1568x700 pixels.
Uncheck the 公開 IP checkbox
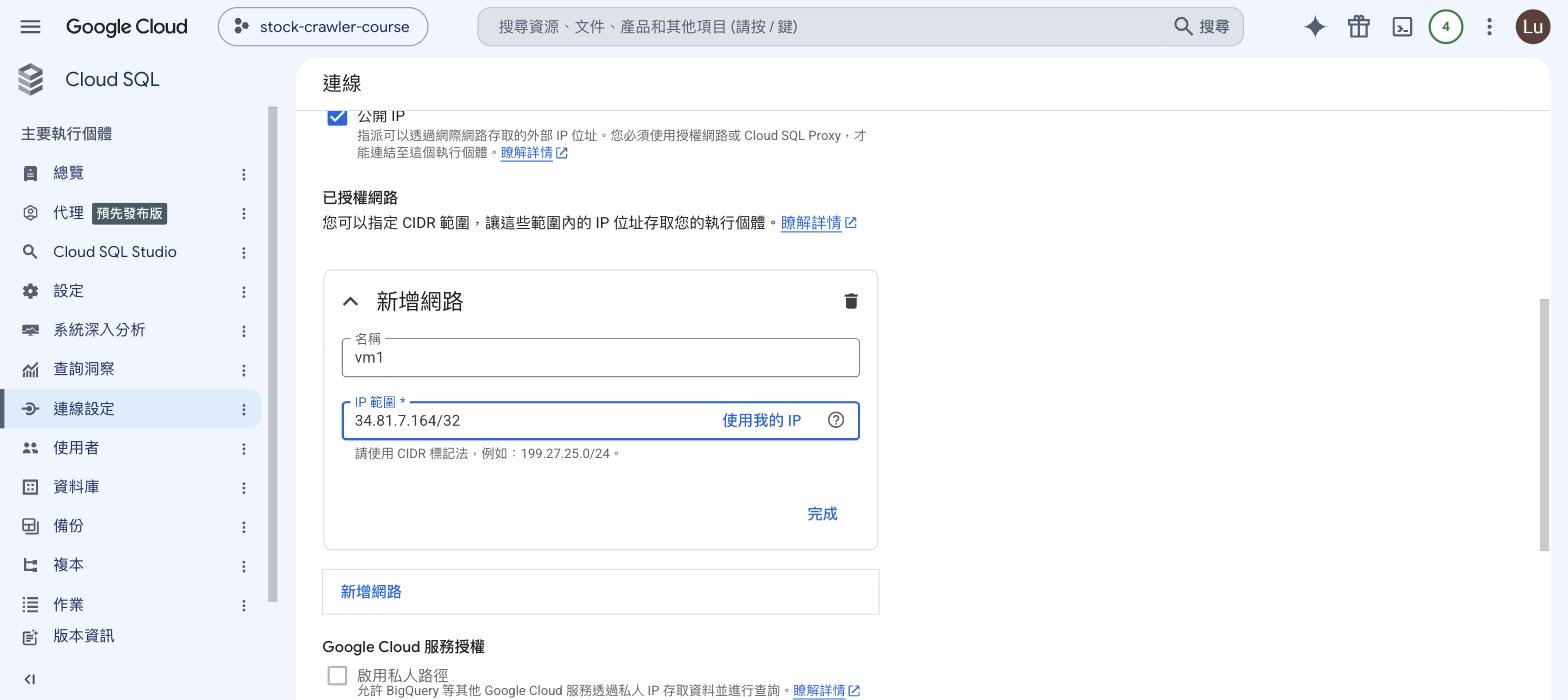tap(337, 116)
